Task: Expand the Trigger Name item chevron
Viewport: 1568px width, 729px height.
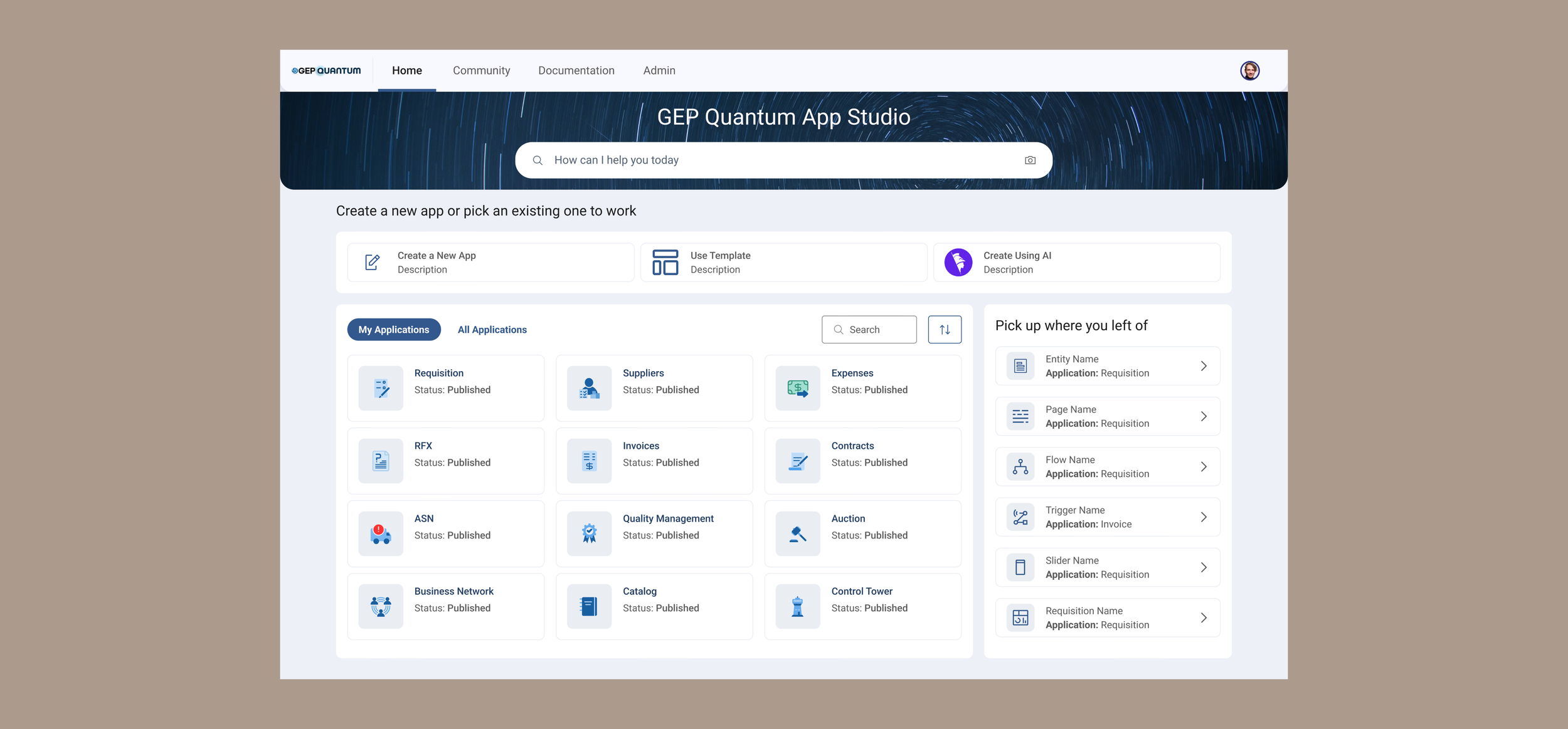Action: pyautogui.click(x=1203, y=517)
